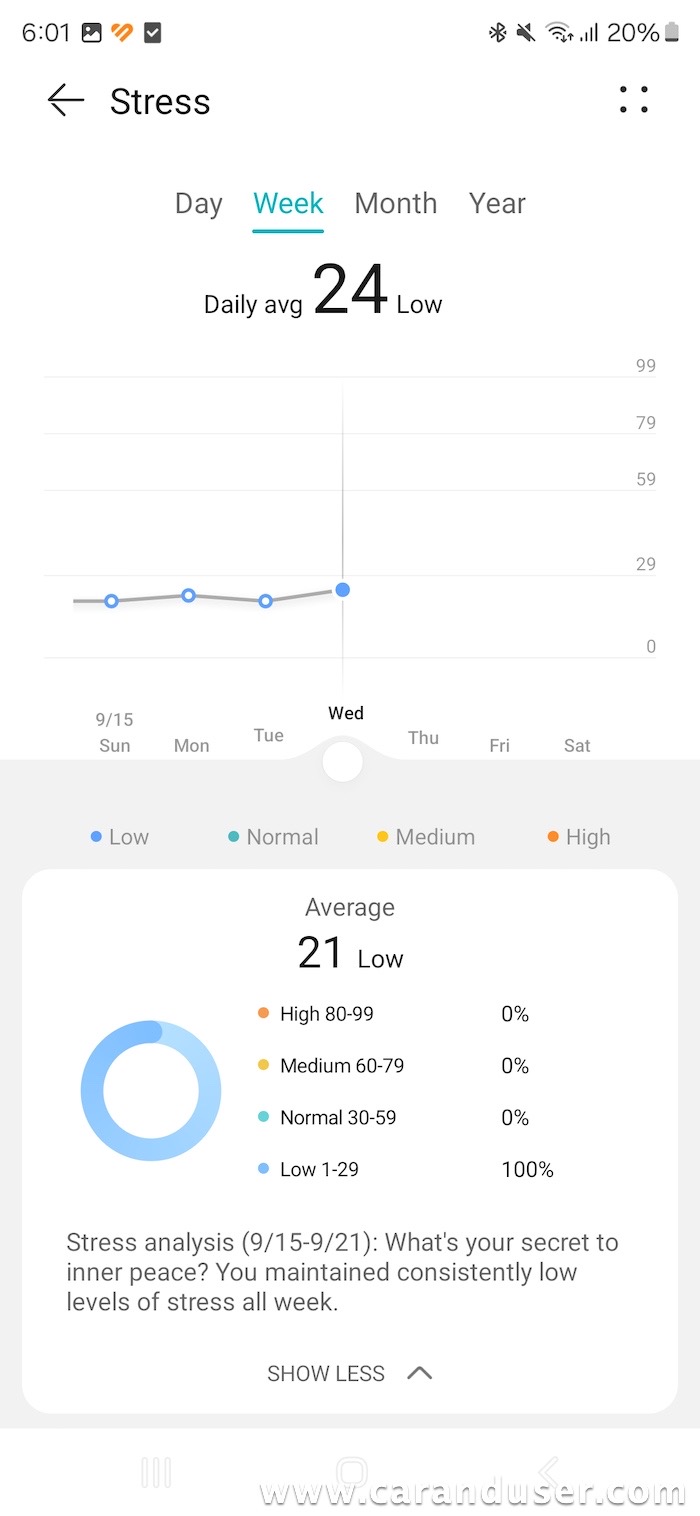Collapse analysis with SHOW LESS
Viewport: 700px width, 1516px height.
[326, 1374]
